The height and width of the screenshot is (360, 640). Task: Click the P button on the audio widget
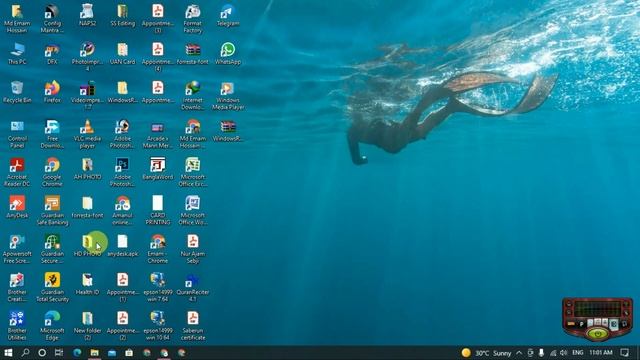coord(581,324)
